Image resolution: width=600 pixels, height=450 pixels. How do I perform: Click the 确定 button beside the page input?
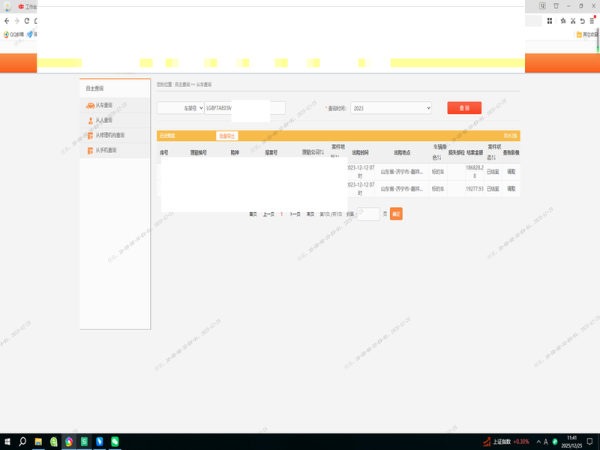pyautogui.click(x=396, y=214)
